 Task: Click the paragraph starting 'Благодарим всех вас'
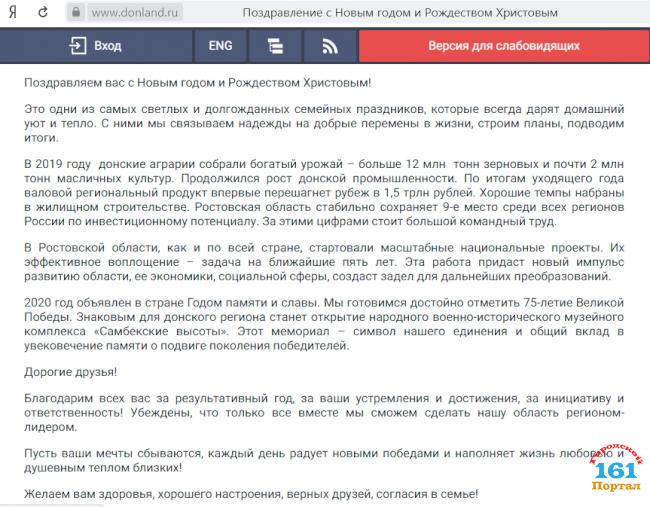[324, 412]
